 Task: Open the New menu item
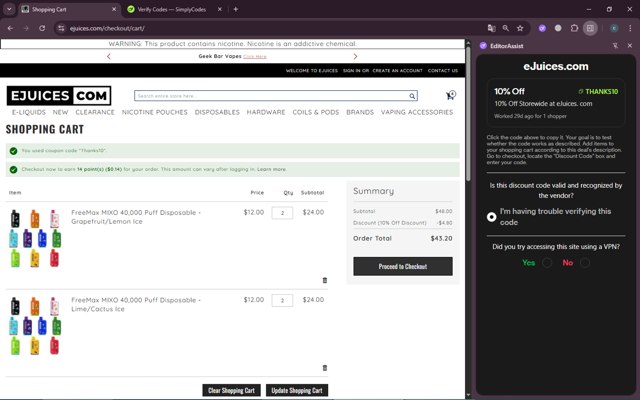[x=60, y=112]
